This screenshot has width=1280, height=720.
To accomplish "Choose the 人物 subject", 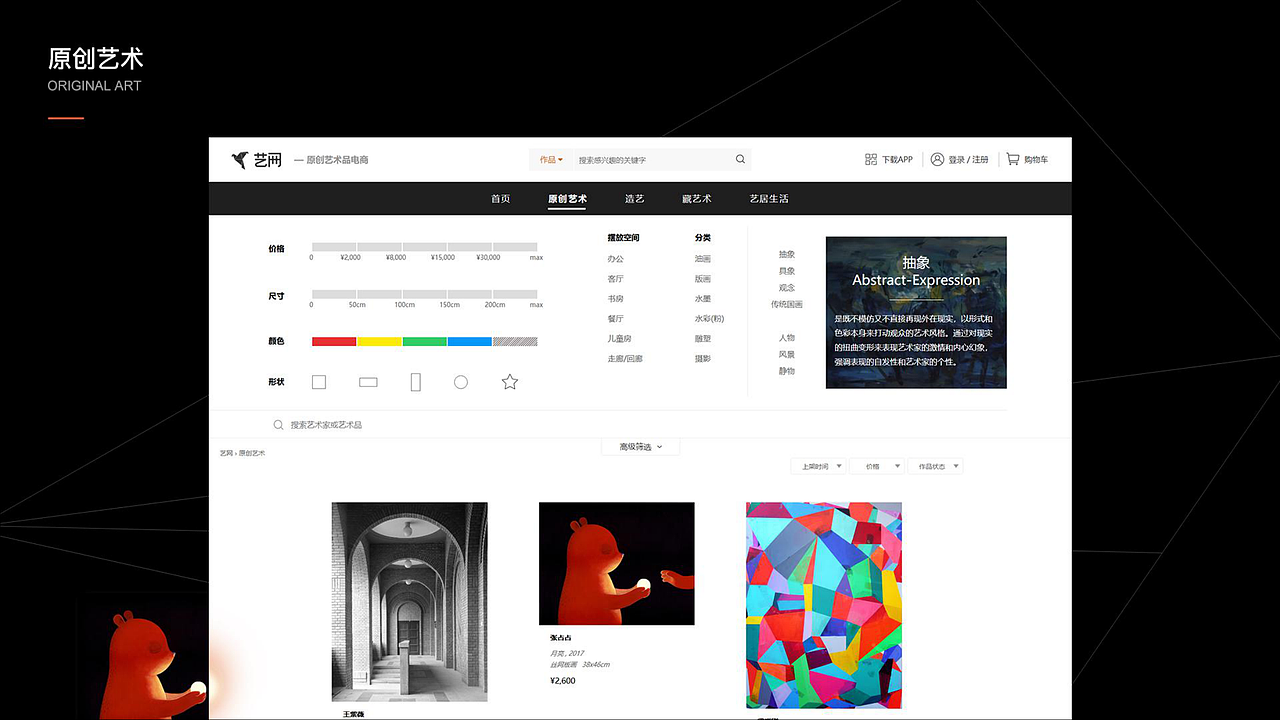I will [x=787, y=338].
